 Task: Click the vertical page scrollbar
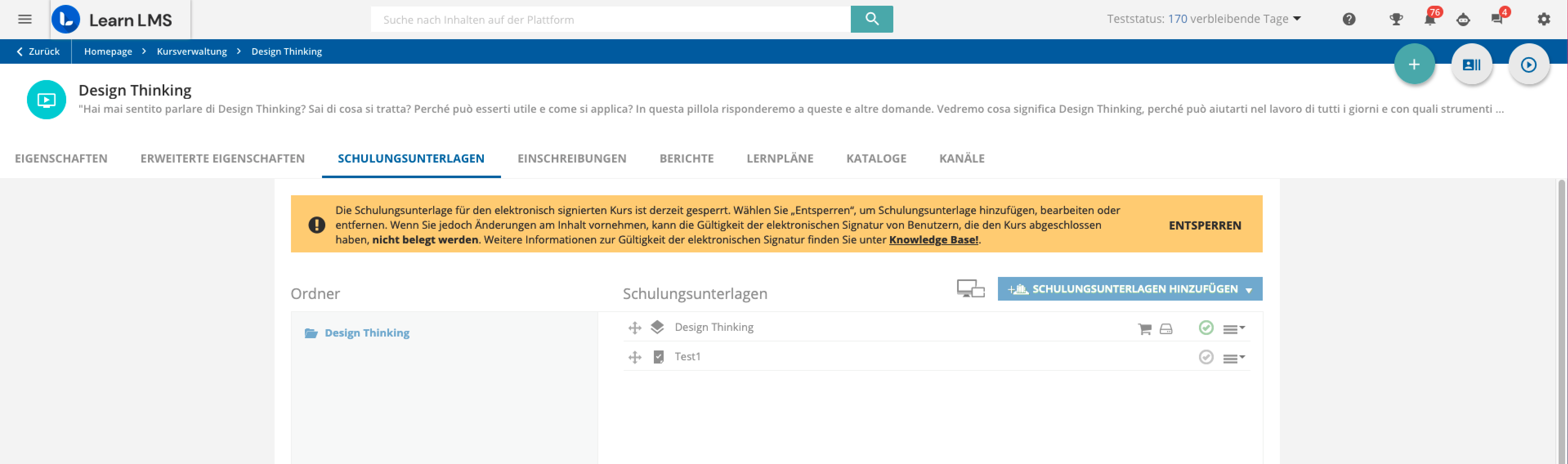pos(1561,322)
